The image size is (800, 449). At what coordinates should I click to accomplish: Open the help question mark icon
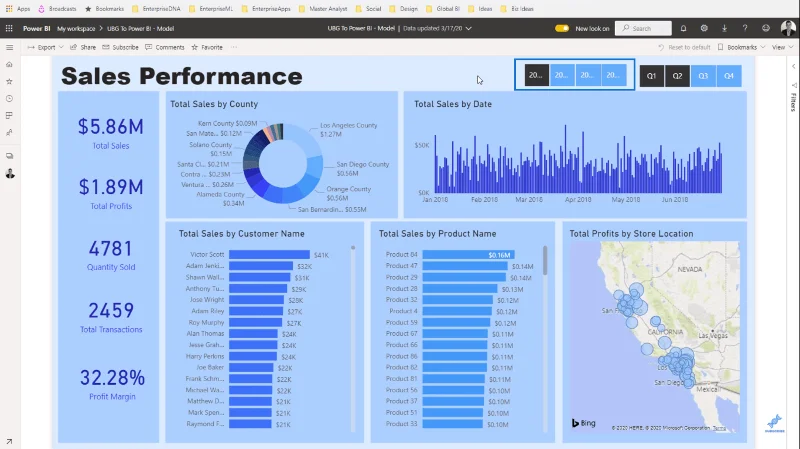pyautogui.click(x=745, y=29)
